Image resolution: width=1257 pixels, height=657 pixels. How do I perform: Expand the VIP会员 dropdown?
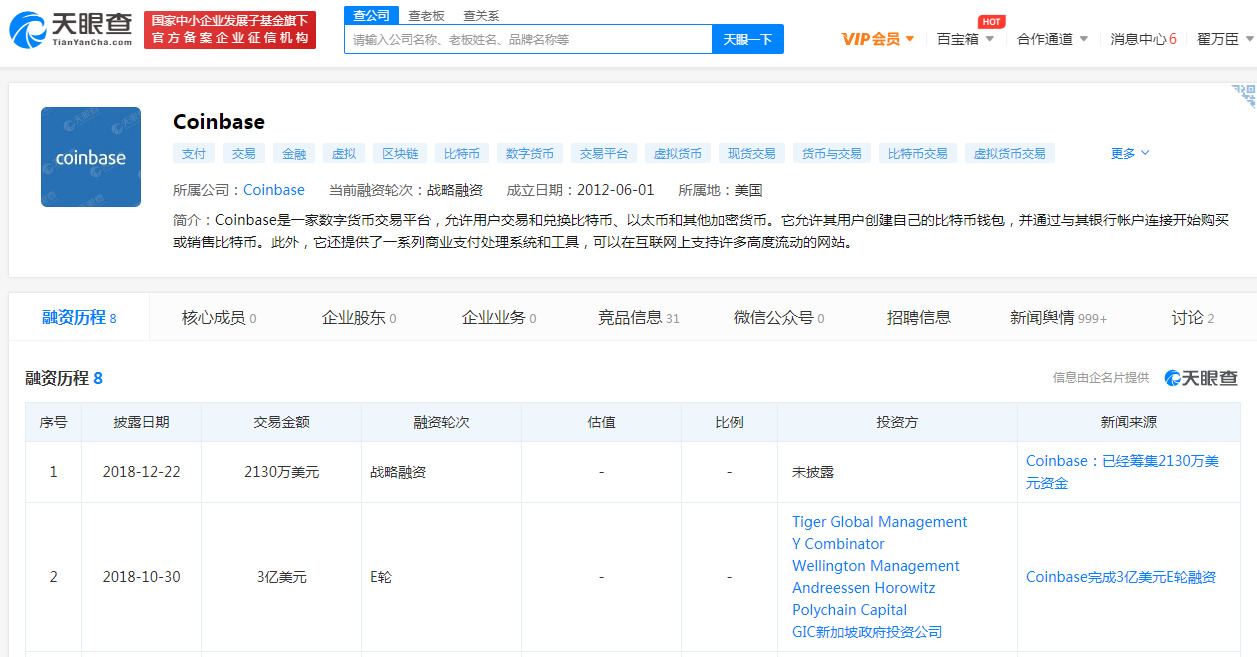pyautogui.click(x=878, y=39)
